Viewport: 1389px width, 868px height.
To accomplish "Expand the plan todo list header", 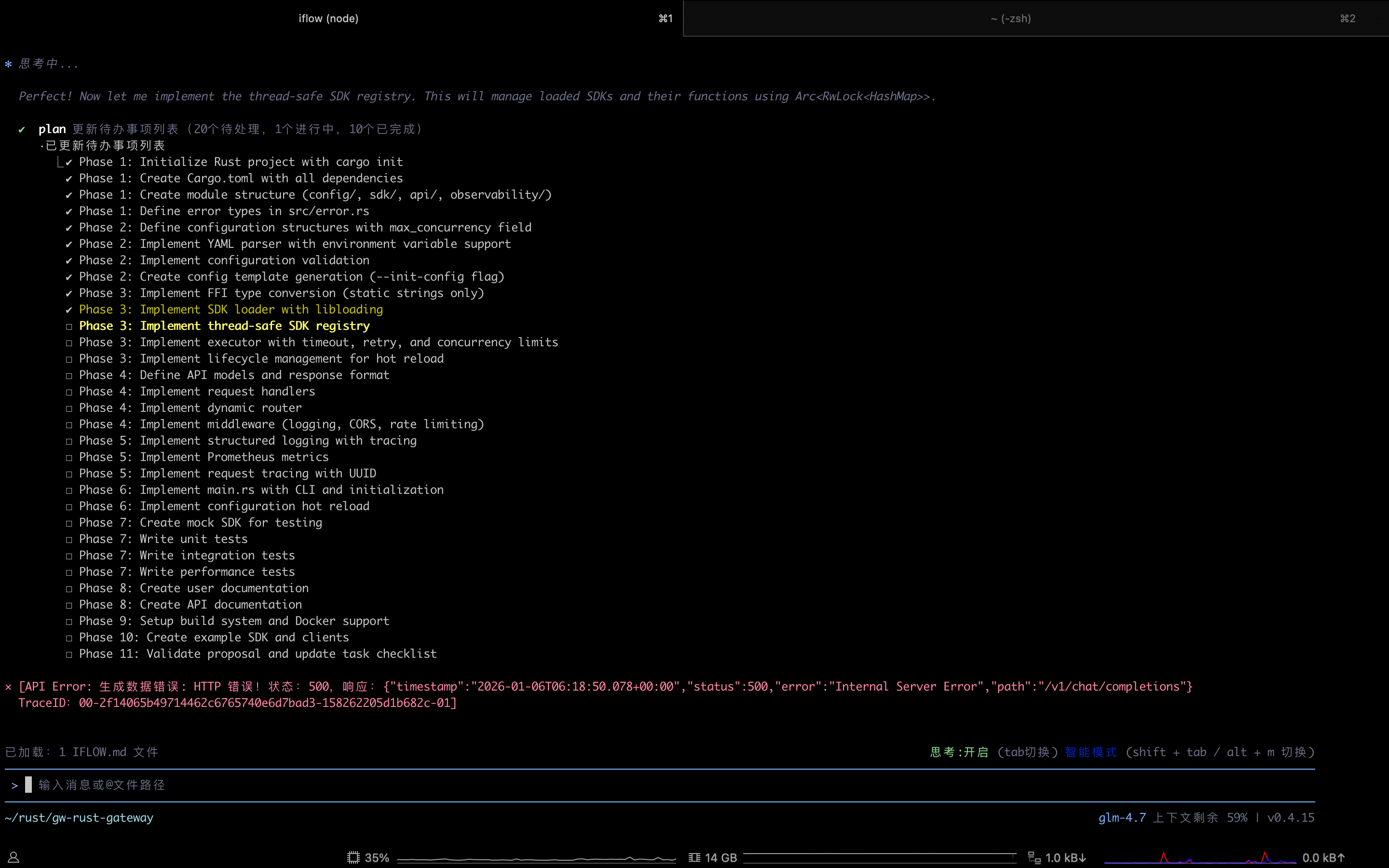I will coord(52,129).
